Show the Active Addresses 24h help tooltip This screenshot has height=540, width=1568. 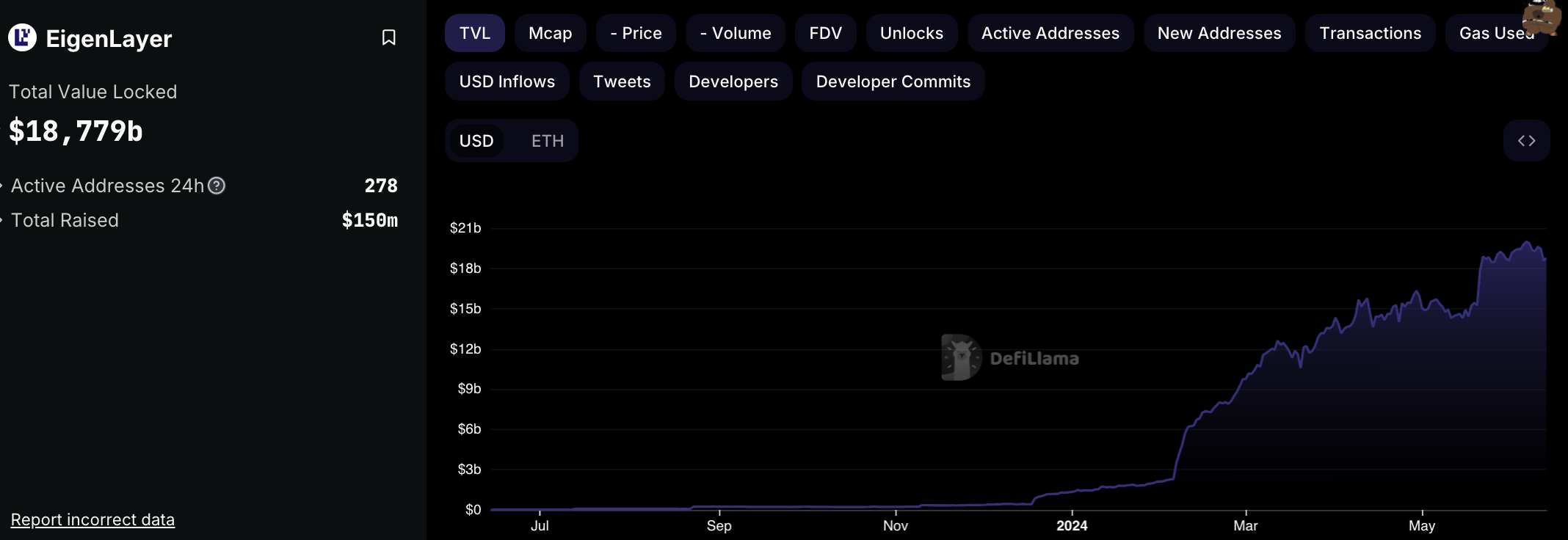pyautogui.click(x=217, y=186)
